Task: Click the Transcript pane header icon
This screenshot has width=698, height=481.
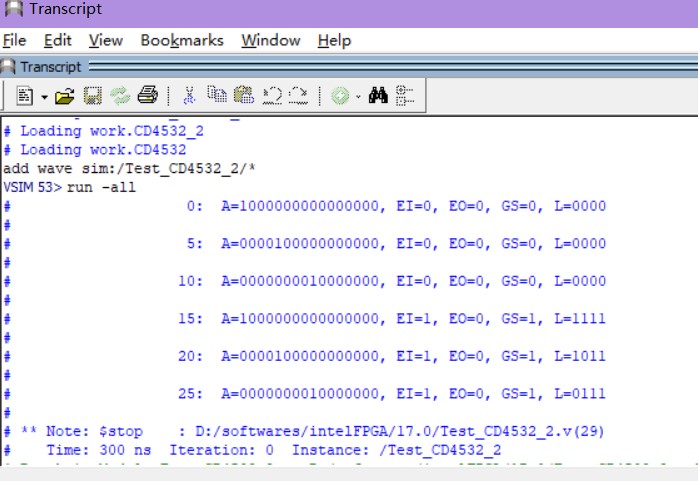Action: tap(8, 67)
